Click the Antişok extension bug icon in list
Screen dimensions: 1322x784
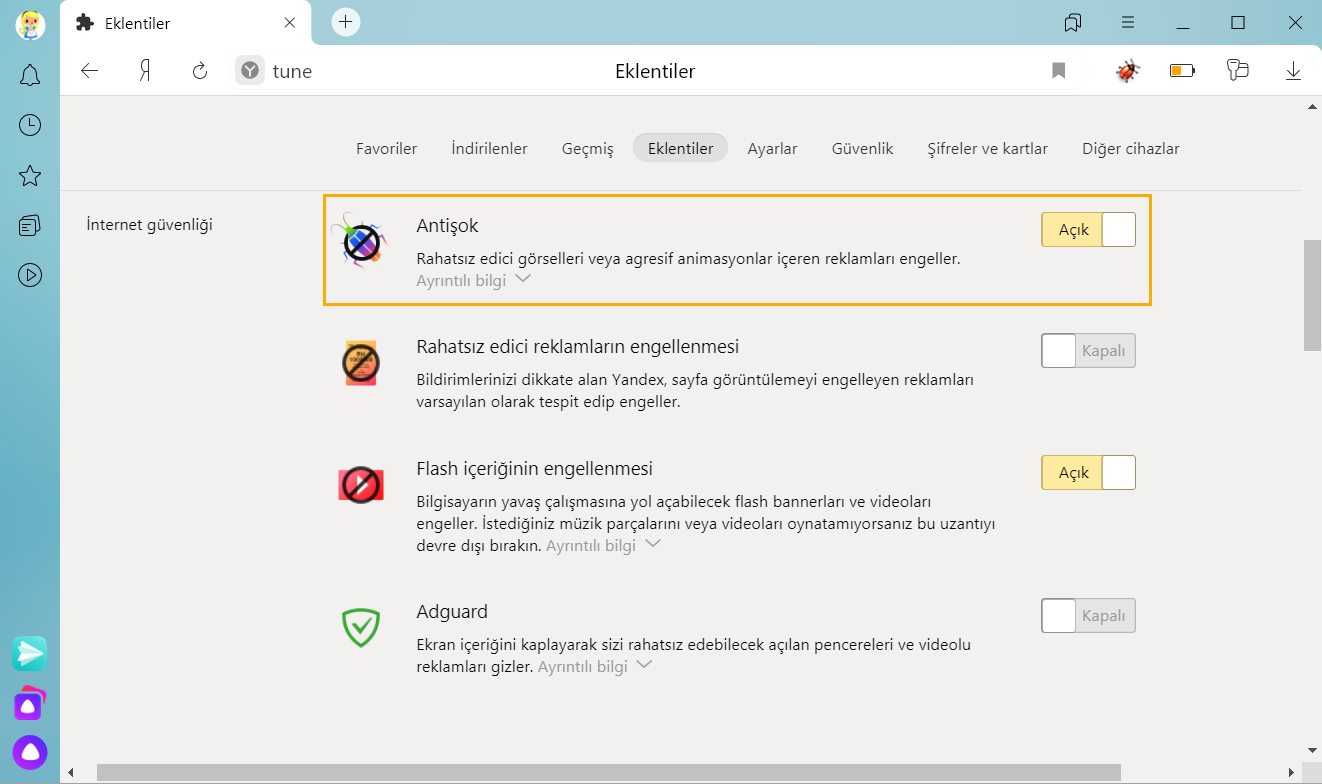359,241
